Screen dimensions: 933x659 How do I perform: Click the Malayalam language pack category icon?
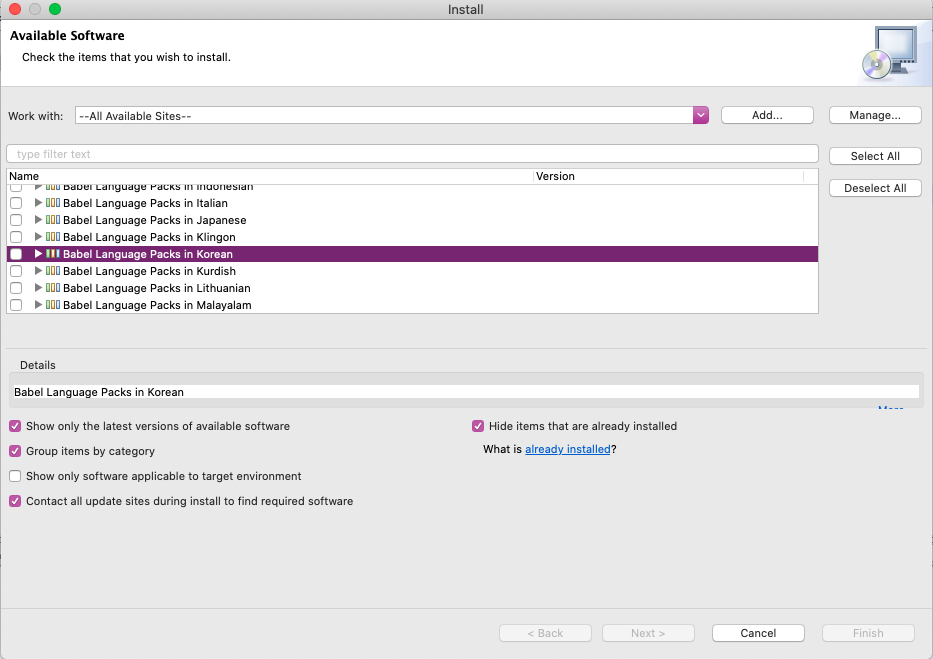coord(53,305)
